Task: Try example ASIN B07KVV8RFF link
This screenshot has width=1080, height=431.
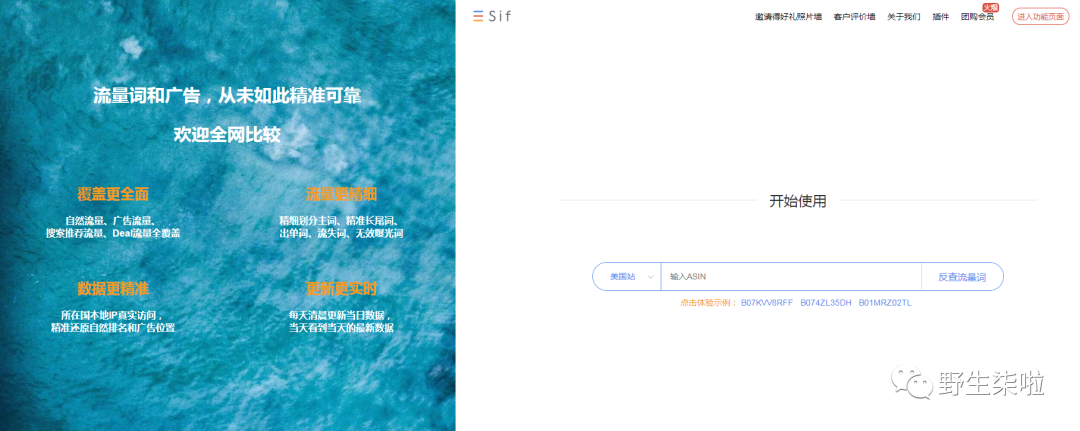Action: (767, 303)
